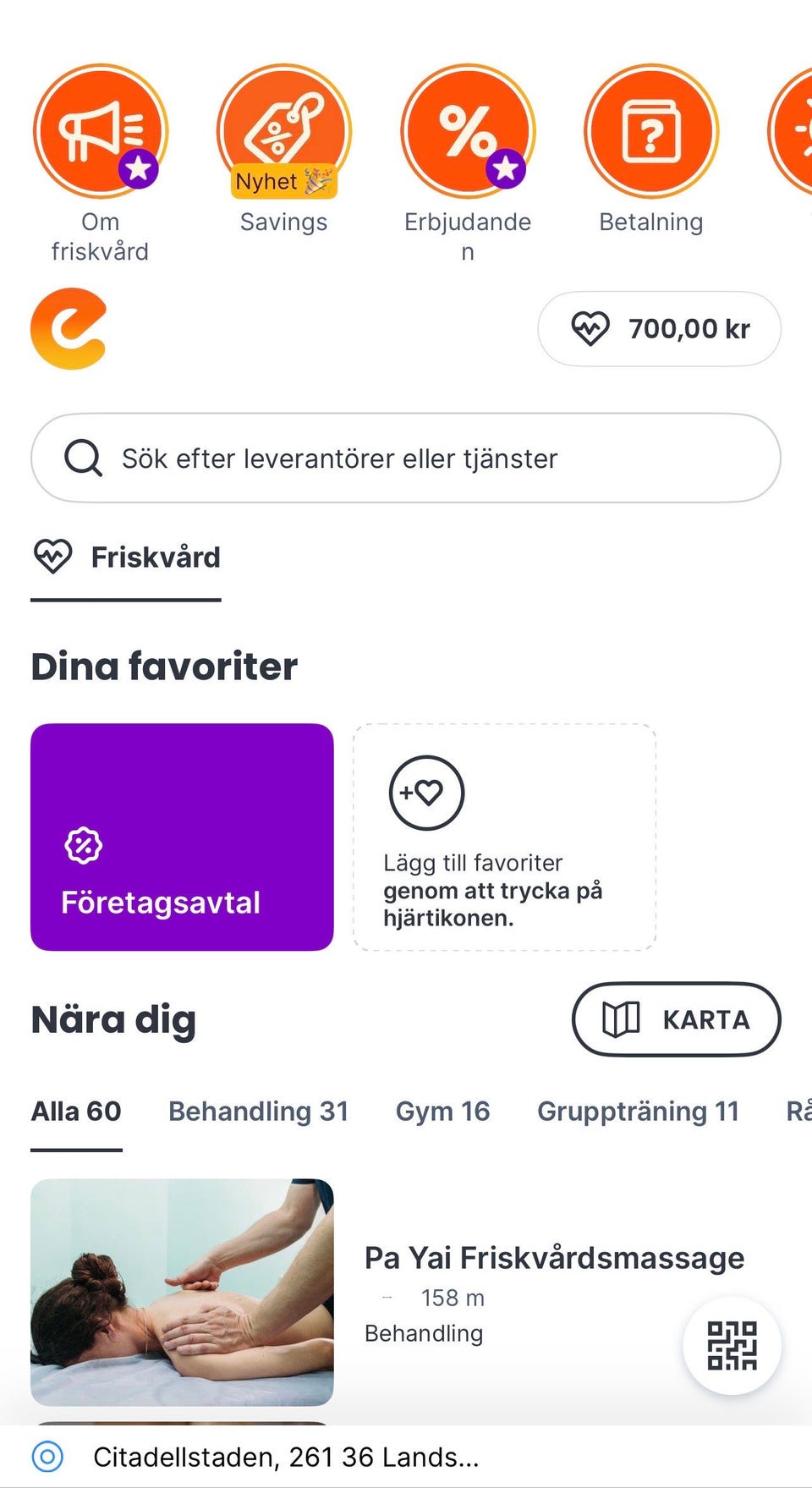Screen dimensions: 812x1488
Task: Tap the location target icon
Action: (47, 1457)
